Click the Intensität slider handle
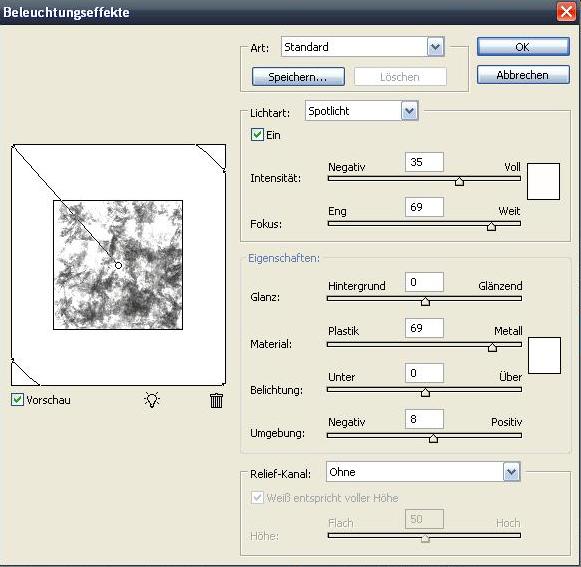This screenshot has height=567, width=581. (x=459, y=181)
